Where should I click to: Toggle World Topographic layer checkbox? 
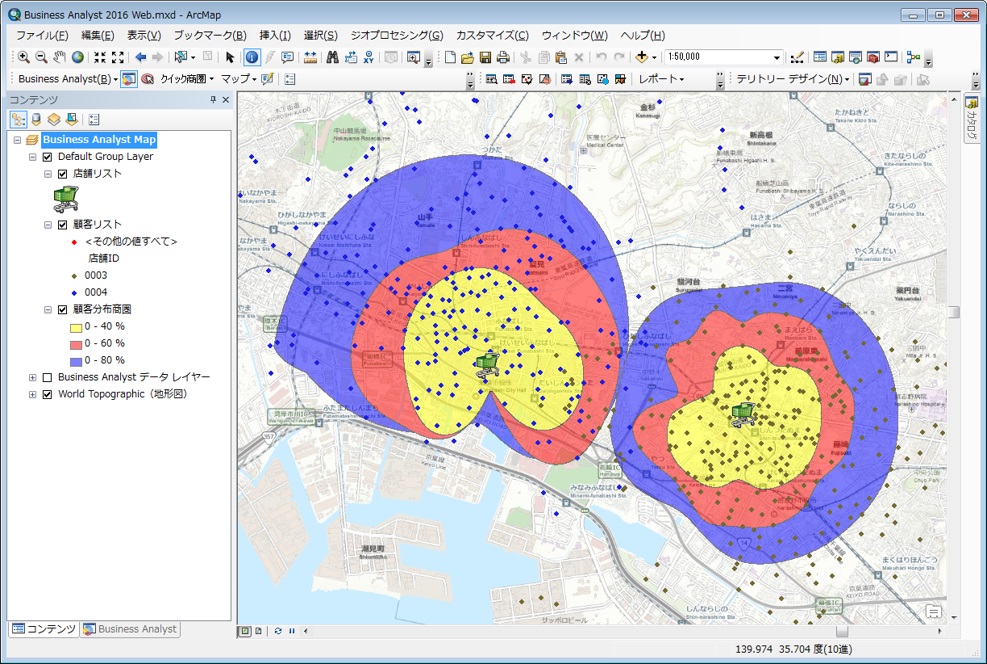click(47, 395)
